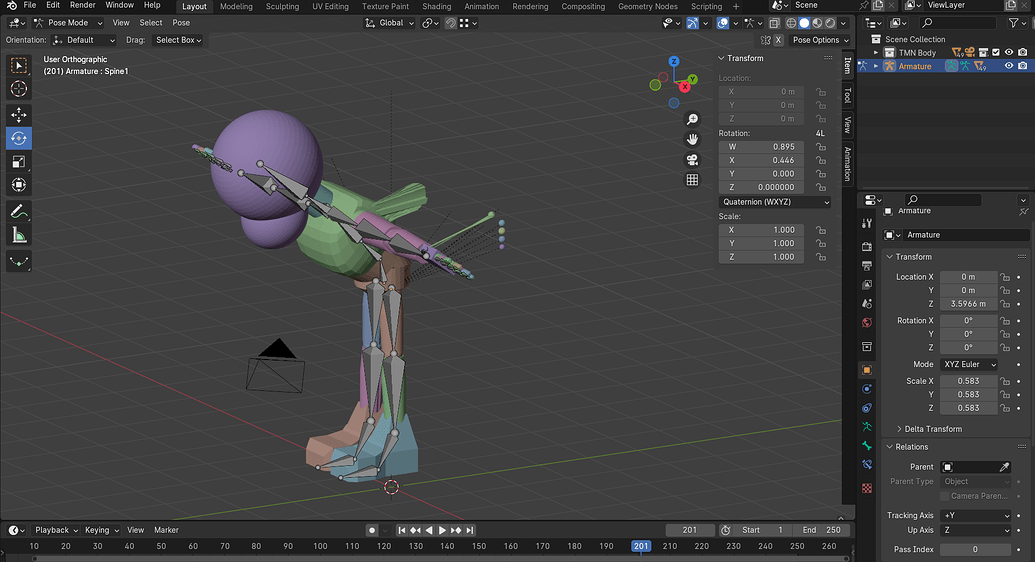Open the Tool properties tab icon
Image resolution: width=1035 pixels, height=562 pixels.
tap(867, 224)
